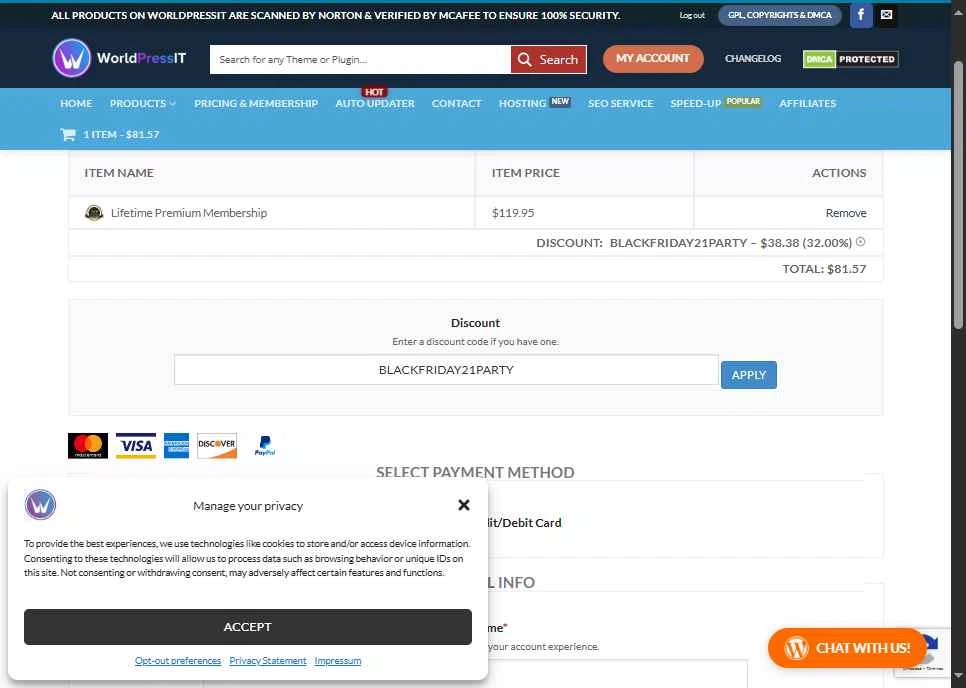Click the My Account button
This screenshot has height=688, width=966.
pos(653,59)
